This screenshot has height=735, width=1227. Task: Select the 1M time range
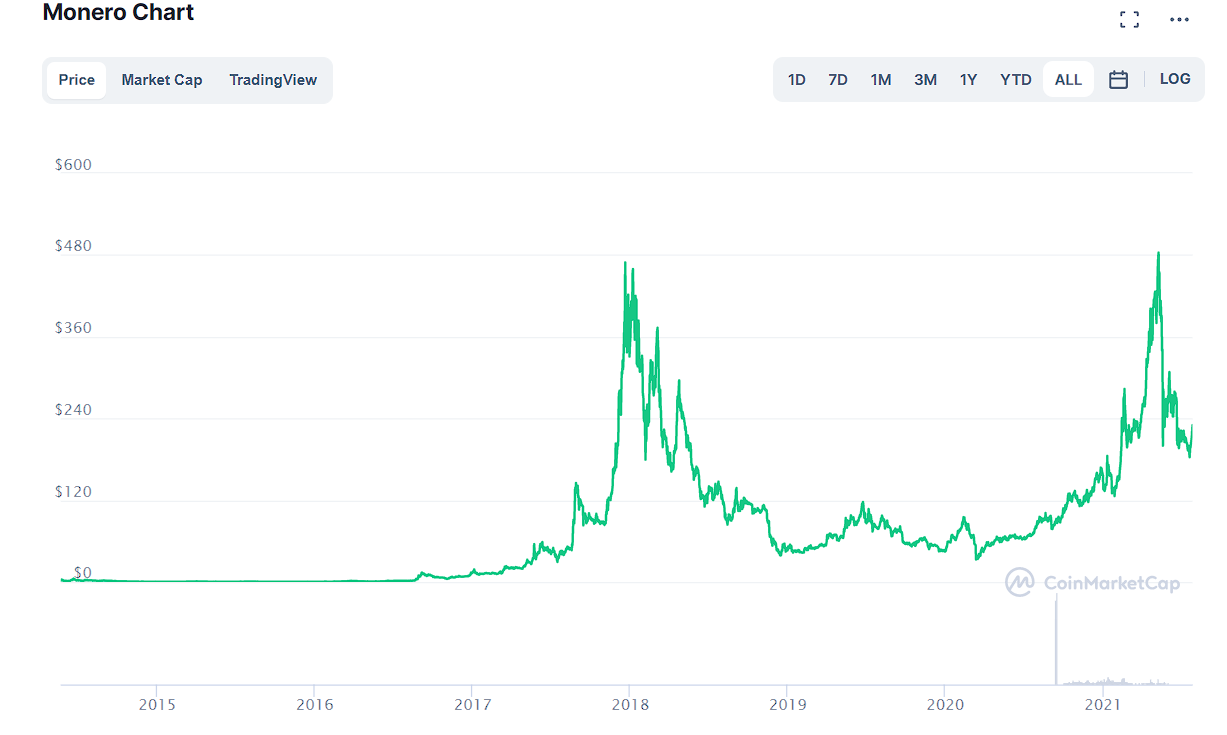tap(881, 80)
